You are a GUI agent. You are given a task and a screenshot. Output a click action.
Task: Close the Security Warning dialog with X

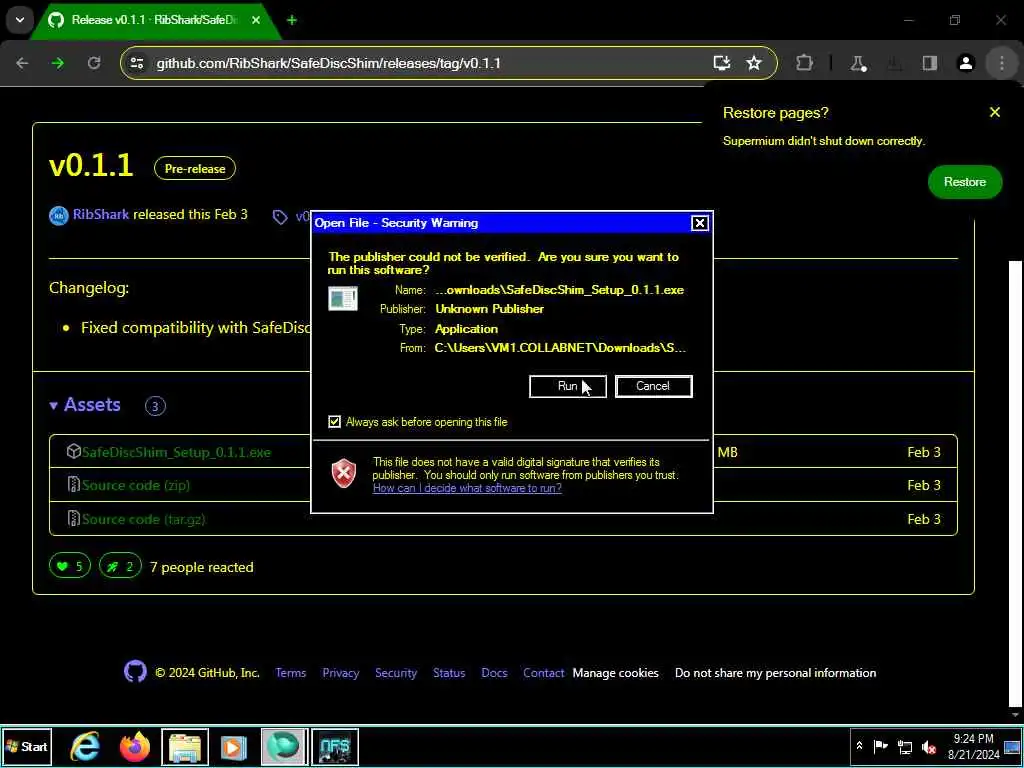(699, 223)
